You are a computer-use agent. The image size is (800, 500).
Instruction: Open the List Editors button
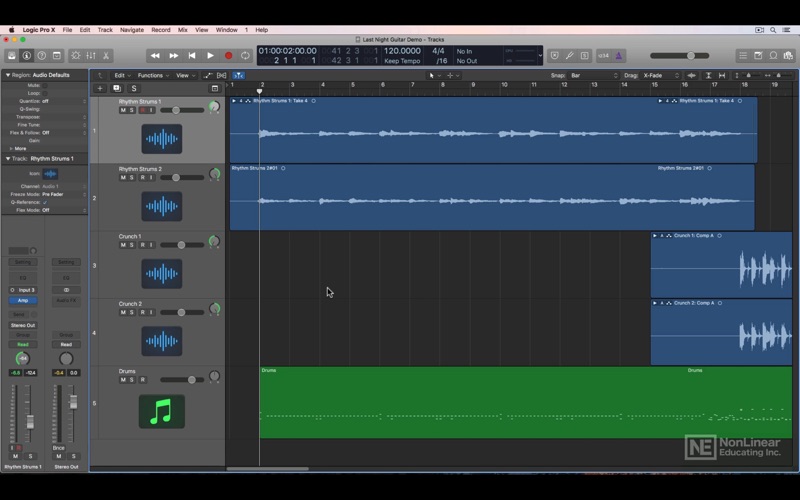[743, 56]
